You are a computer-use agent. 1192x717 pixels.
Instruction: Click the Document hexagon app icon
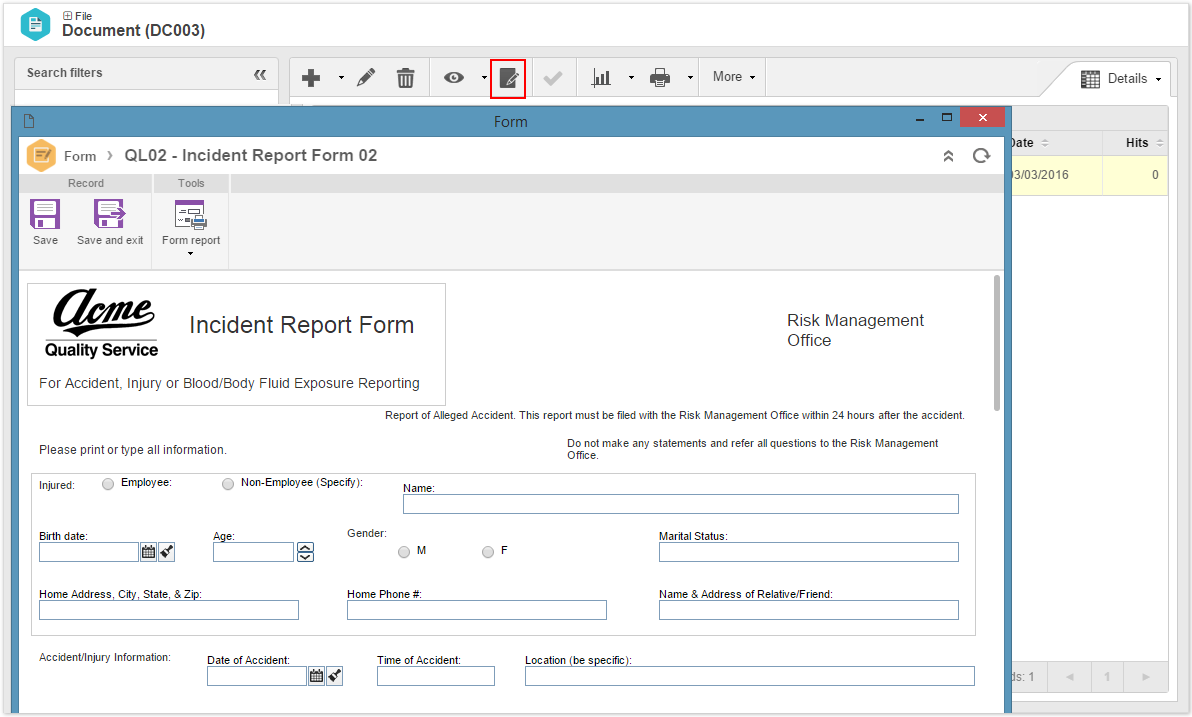(x=36, y=24)
